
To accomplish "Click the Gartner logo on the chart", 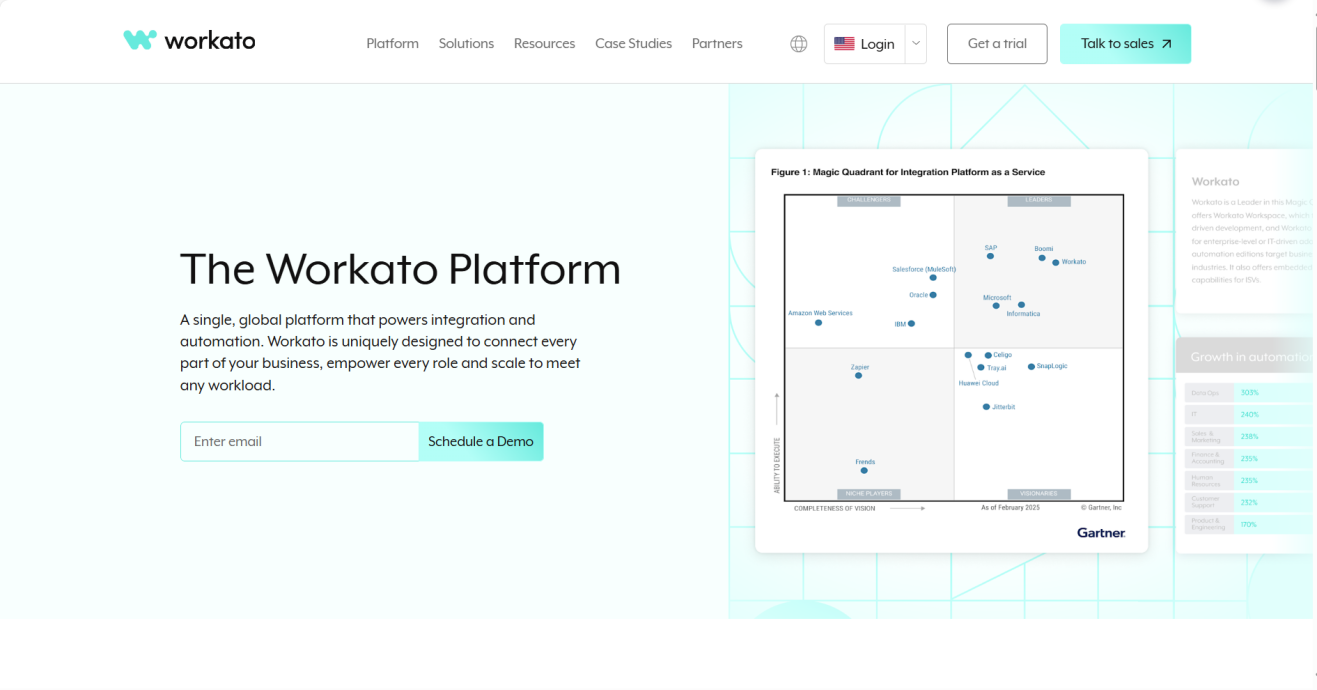I will [x=1101, y=533].
